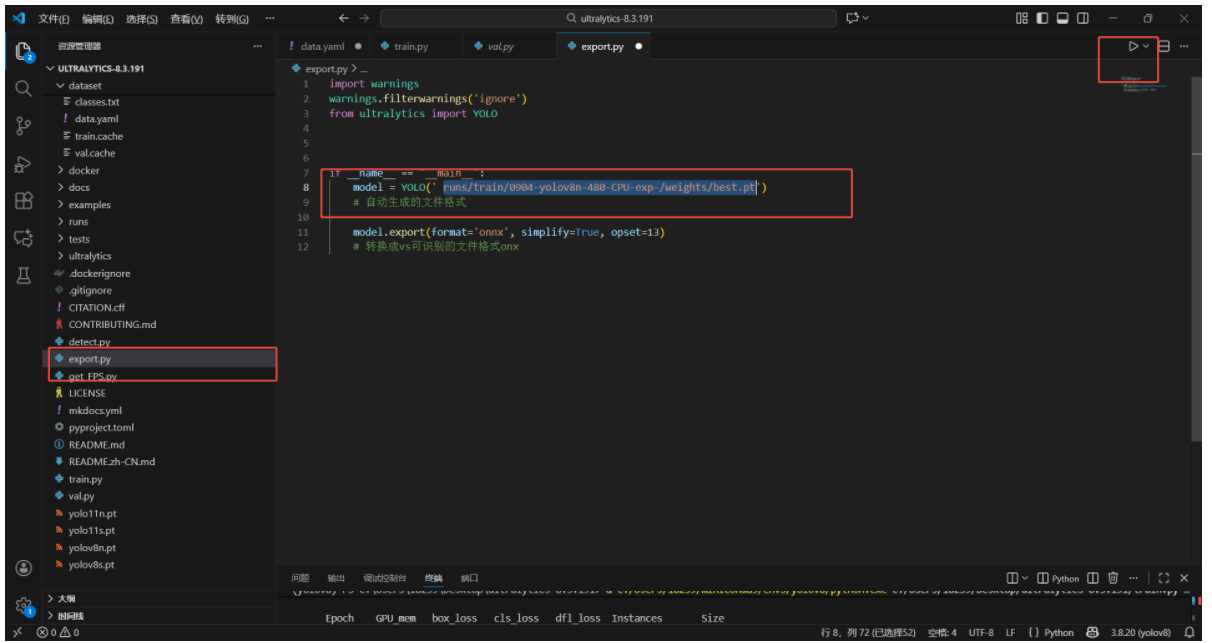Open the Accounts menu icon
Image resolution: width=1212 pixels, height=643 pixels.
point(23,567)
